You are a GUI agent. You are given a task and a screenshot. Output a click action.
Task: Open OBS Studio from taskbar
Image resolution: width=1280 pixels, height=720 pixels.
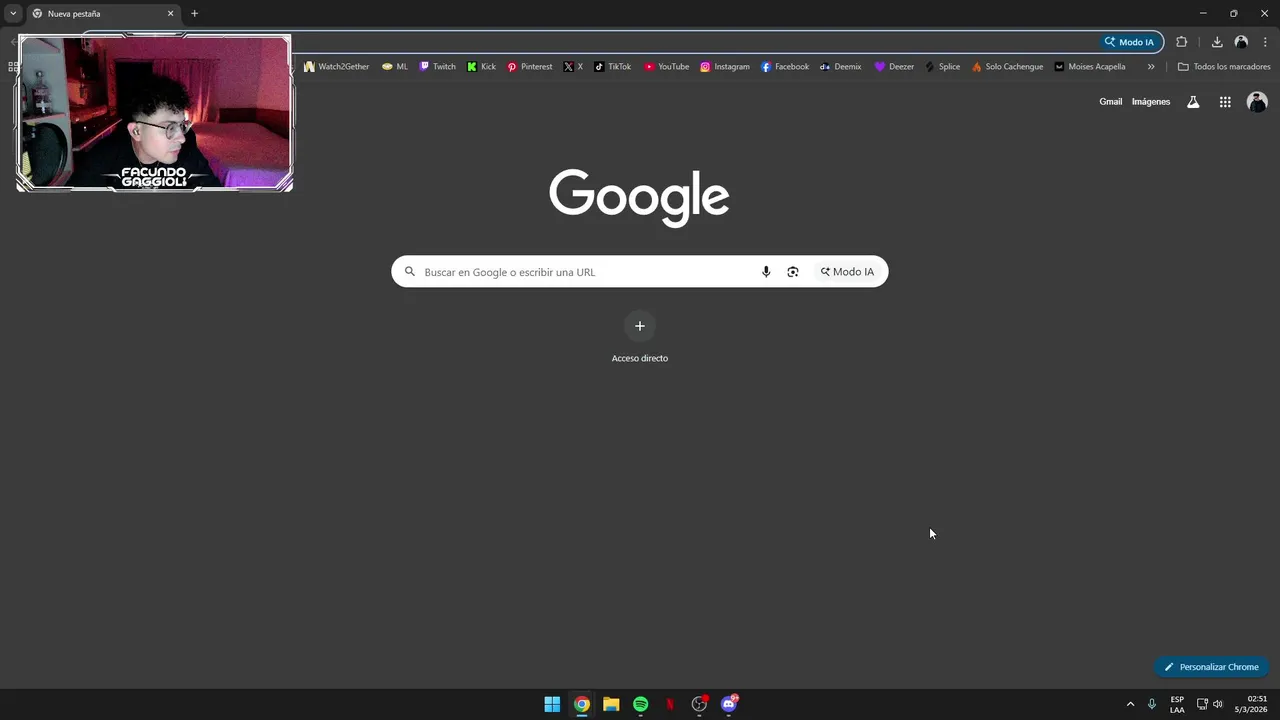tap(700, 704)
